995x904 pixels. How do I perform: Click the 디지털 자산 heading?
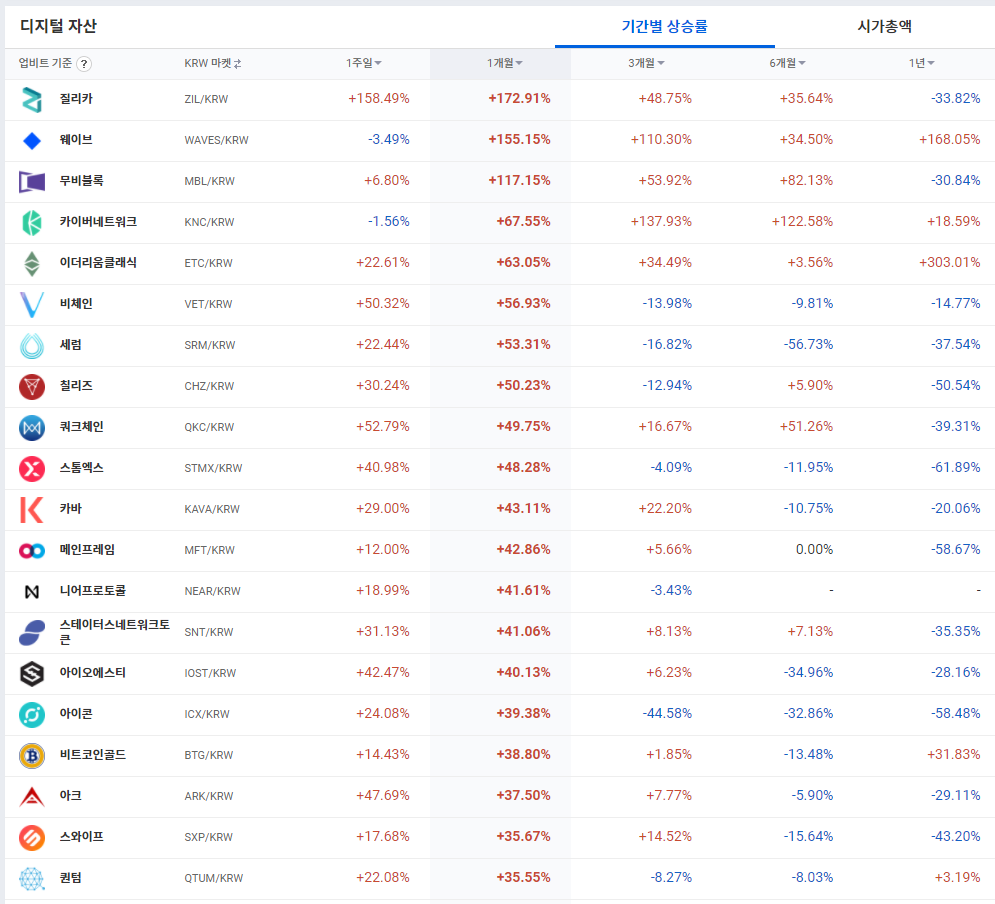(x=58, y=26)
